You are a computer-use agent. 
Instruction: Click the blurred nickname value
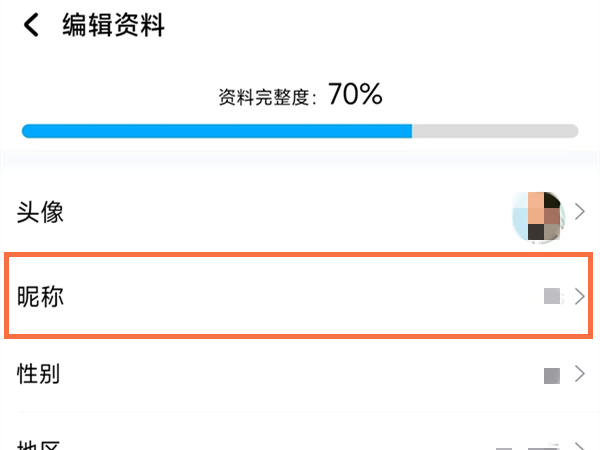[x=553, y=295]
